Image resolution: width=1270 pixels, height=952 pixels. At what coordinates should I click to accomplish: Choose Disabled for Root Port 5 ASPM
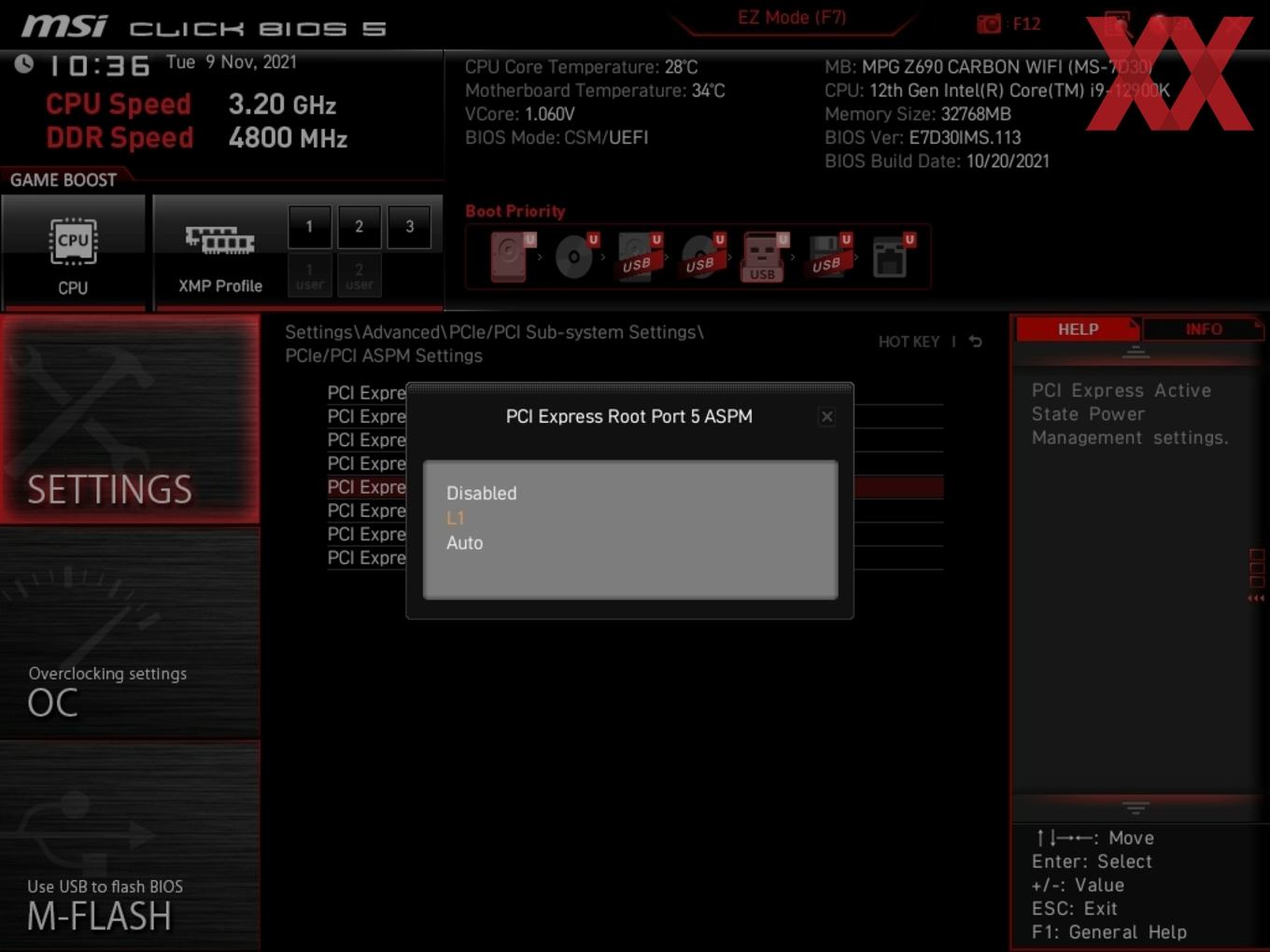click(x=481, y=493)
